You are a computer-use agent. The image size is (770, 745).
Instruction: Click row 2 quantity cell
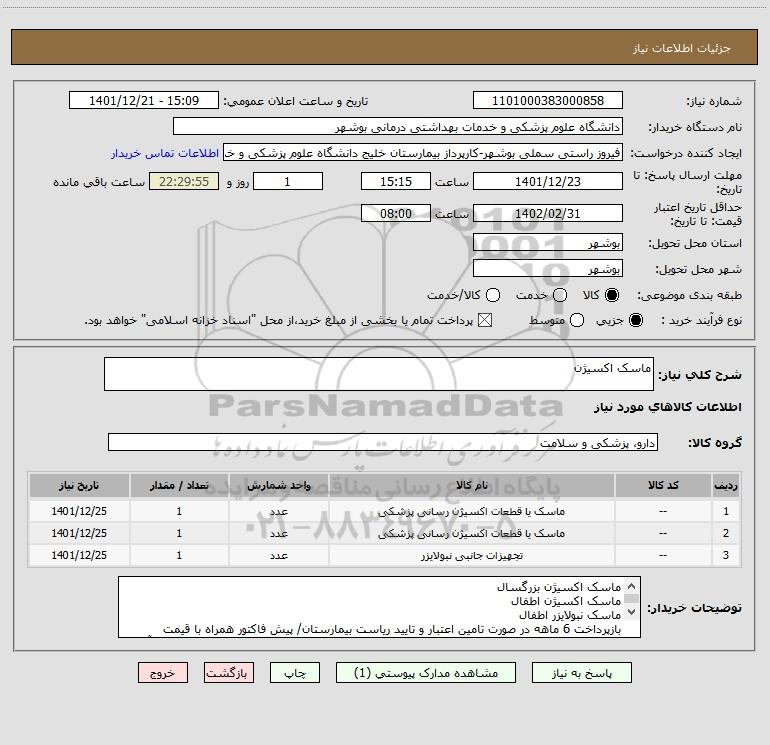click(179, 533)
